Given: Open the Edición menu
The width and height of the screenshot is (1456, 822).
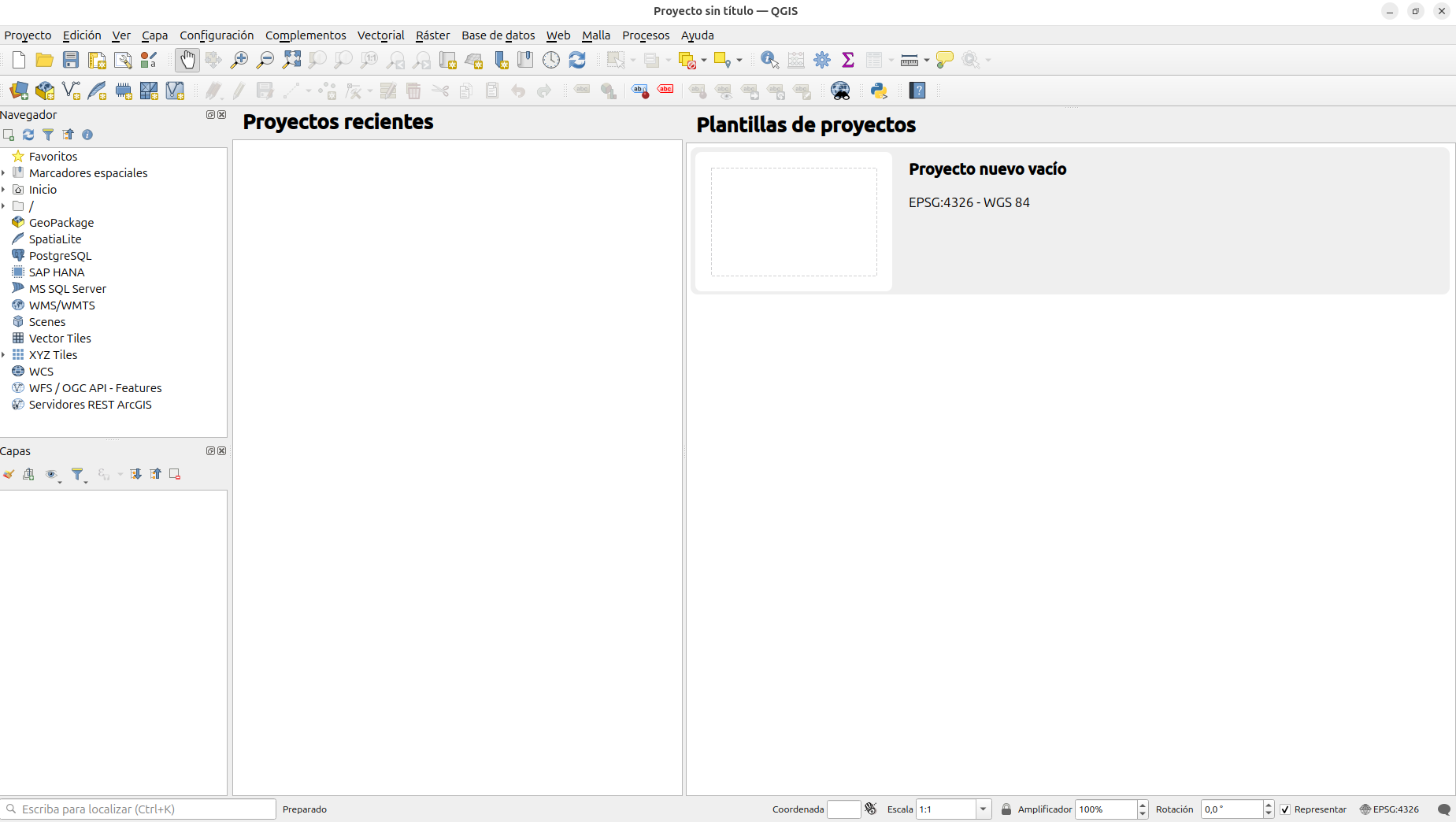Looking at the screenshot, I should (x=82, y=35).
